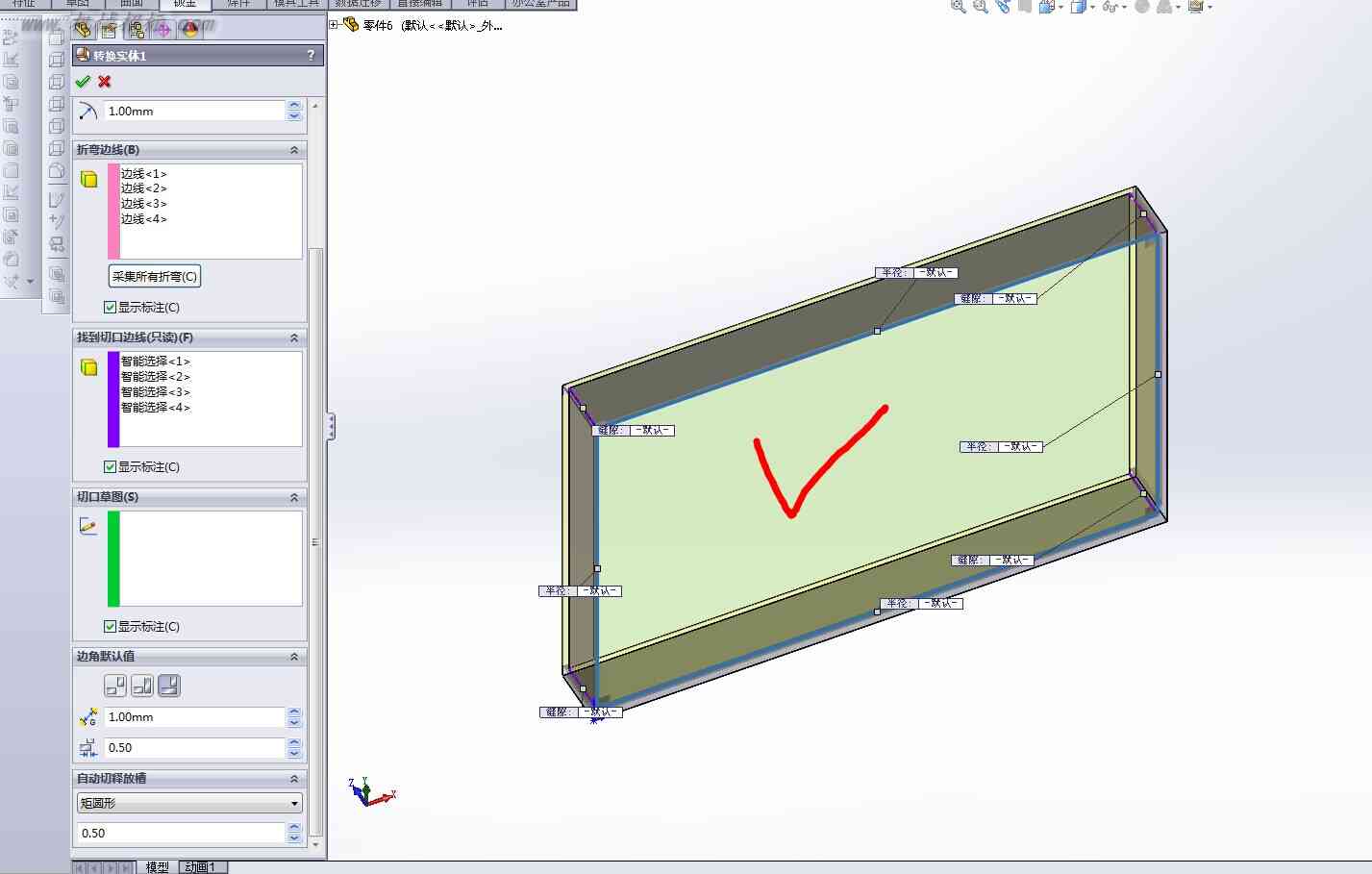Screen dimensions: 1372x874
Task: Select 边线<2> in the bend edges list
Action: tap(144, 188)
